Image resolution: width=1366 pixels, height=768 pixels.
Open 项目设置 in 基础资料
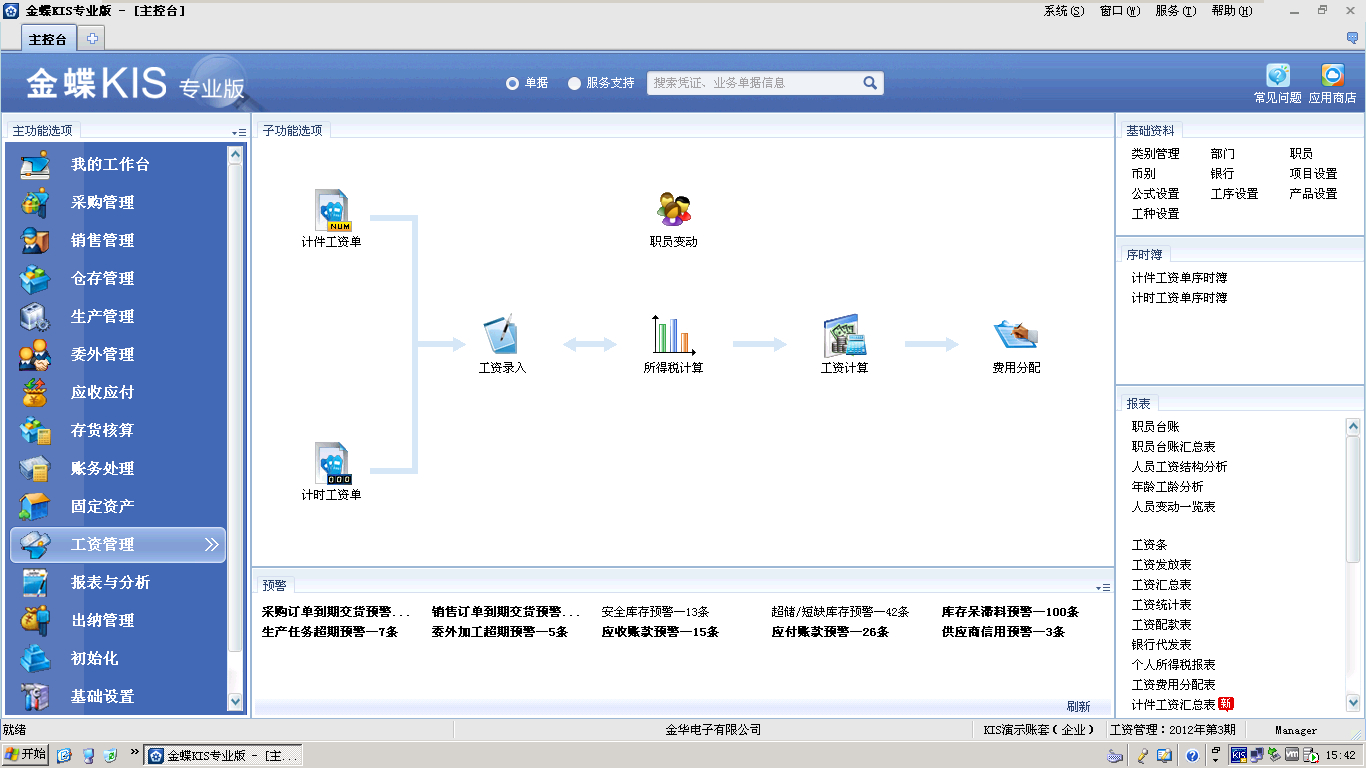(x=1313, y=174)
